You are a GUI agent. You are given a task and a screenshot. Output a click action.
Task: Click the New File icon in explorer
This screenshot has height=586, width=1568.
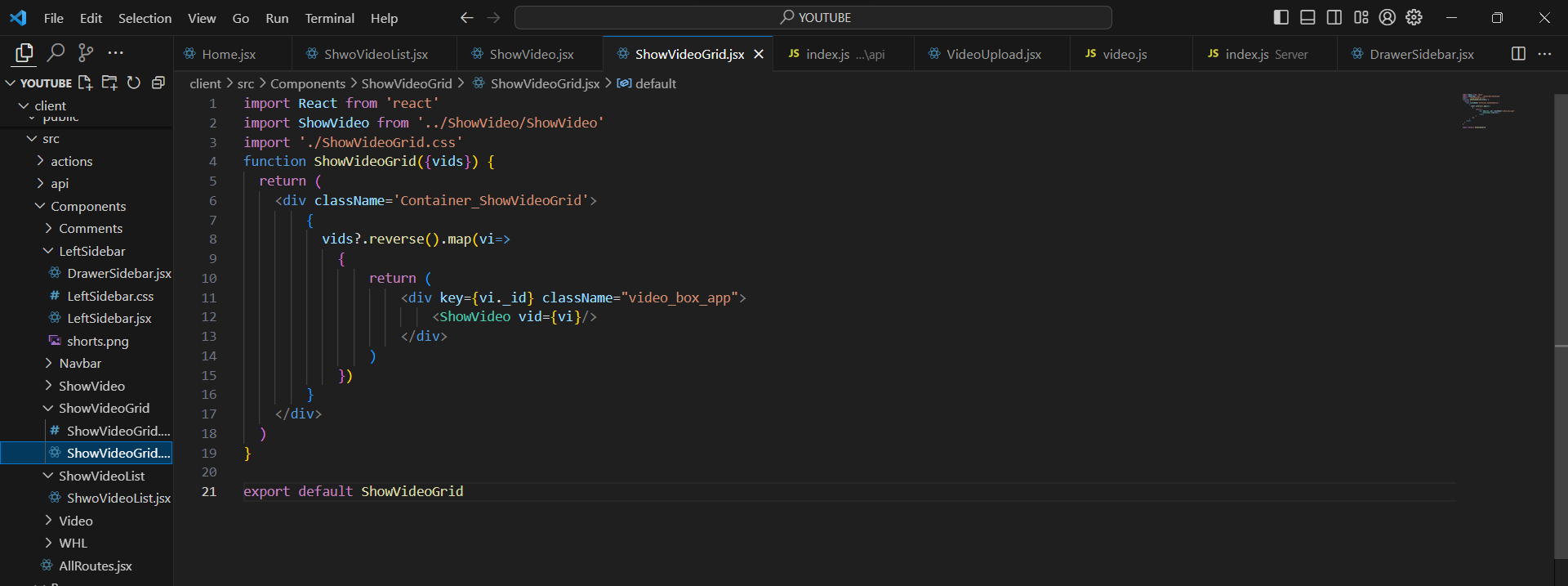pyautogui.click(x=85, y=83)
